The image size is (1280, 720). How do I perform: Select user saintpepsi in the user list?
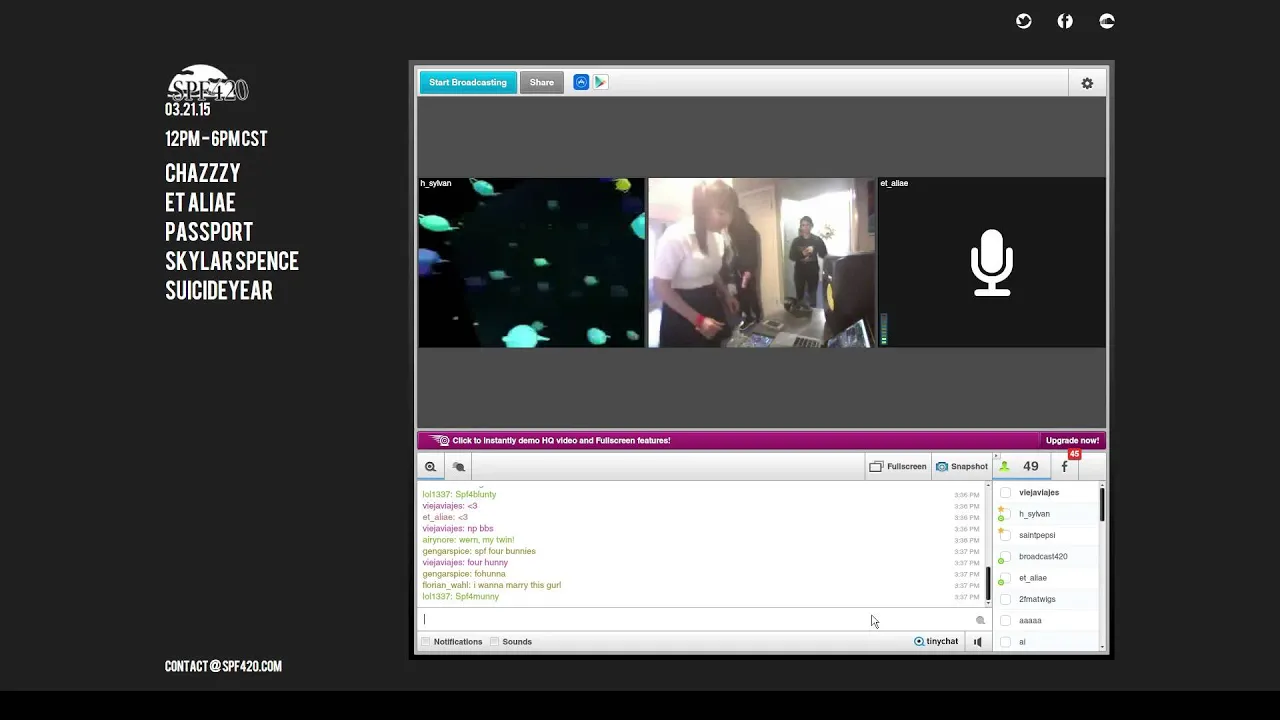1037,535
